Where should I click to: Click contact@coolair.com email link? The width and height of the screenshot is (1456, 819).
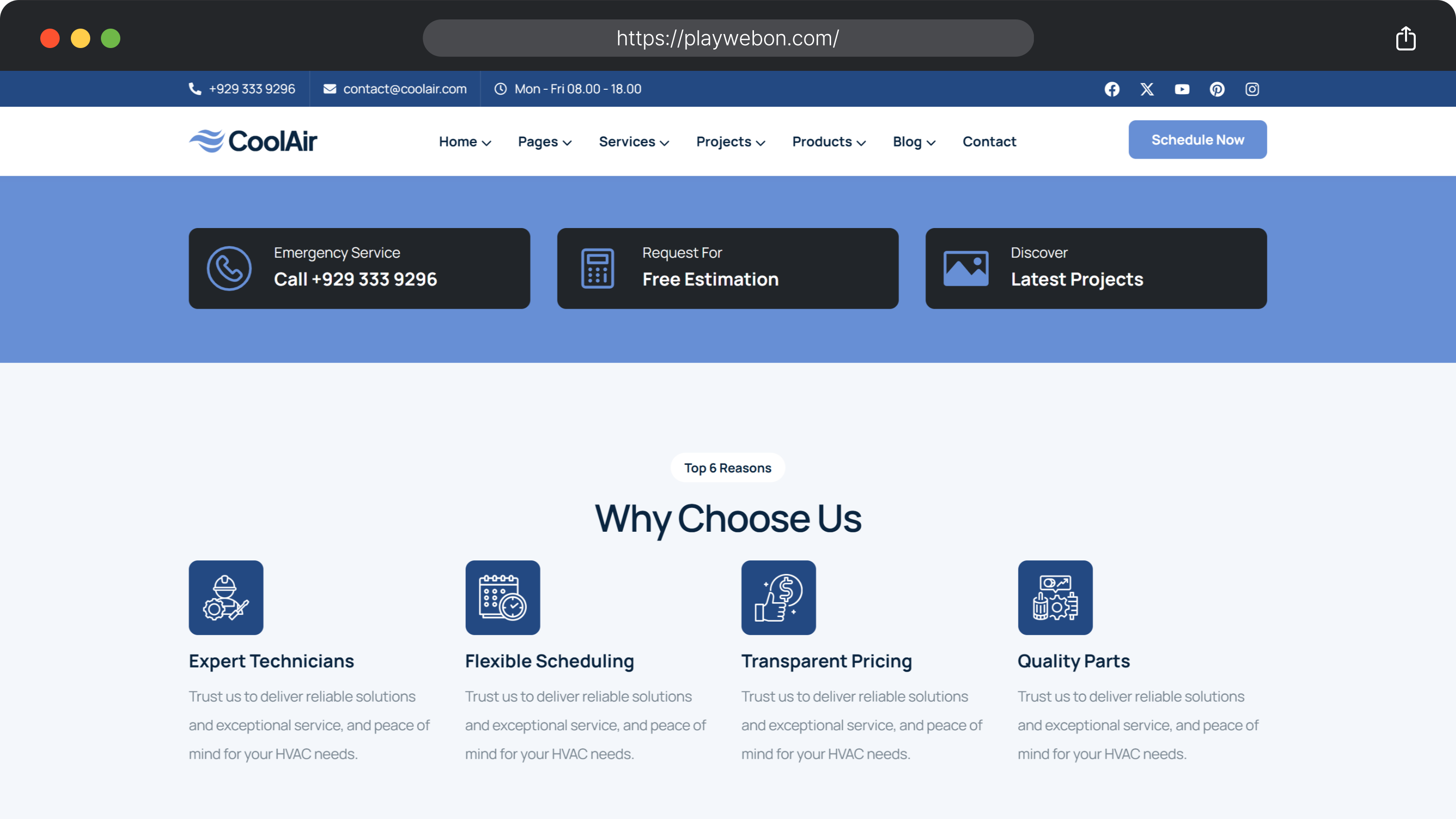coord(405,89)
